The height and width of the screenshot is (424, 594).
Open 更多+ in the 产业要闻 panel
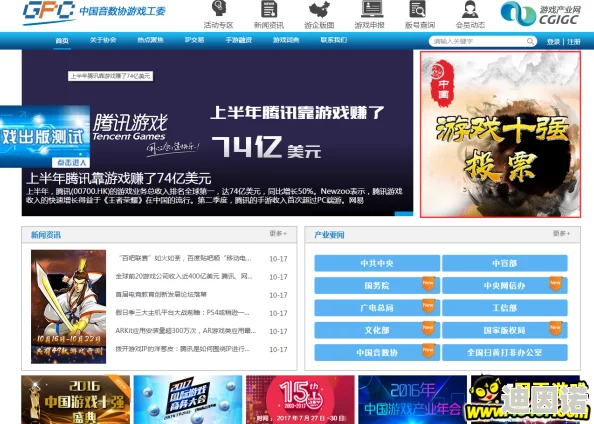pos(561,233)
